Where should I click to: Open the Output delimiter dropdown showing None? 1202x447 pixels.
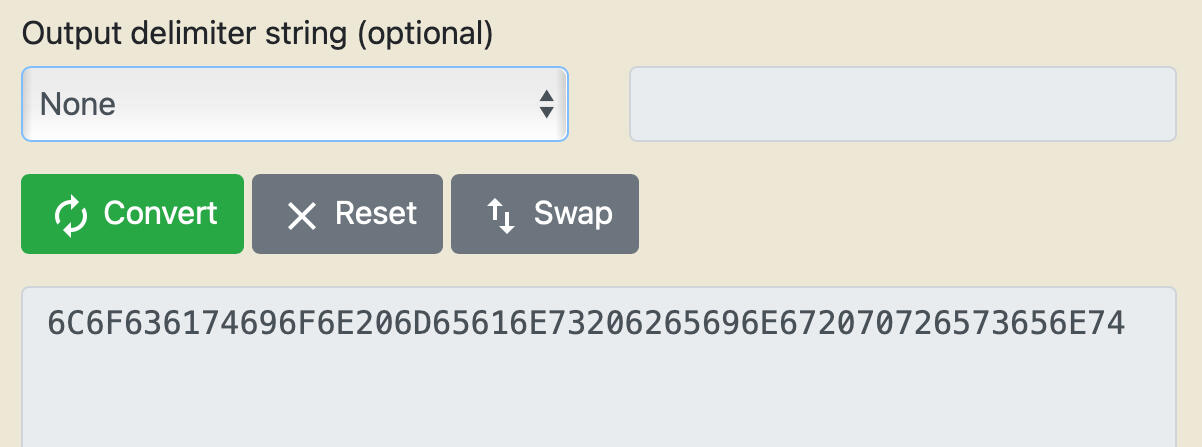point(295,104)
